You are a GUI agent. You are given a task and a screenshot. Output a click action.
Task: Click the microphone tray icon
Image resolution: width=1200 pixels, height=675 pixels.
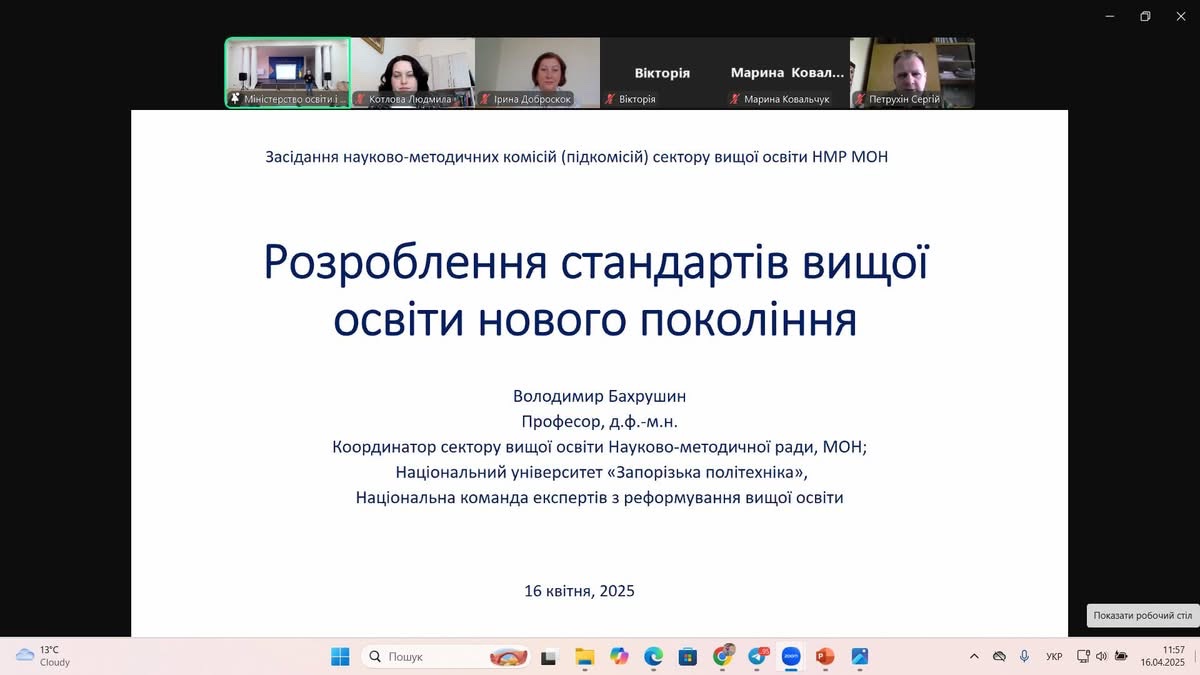1024,657
